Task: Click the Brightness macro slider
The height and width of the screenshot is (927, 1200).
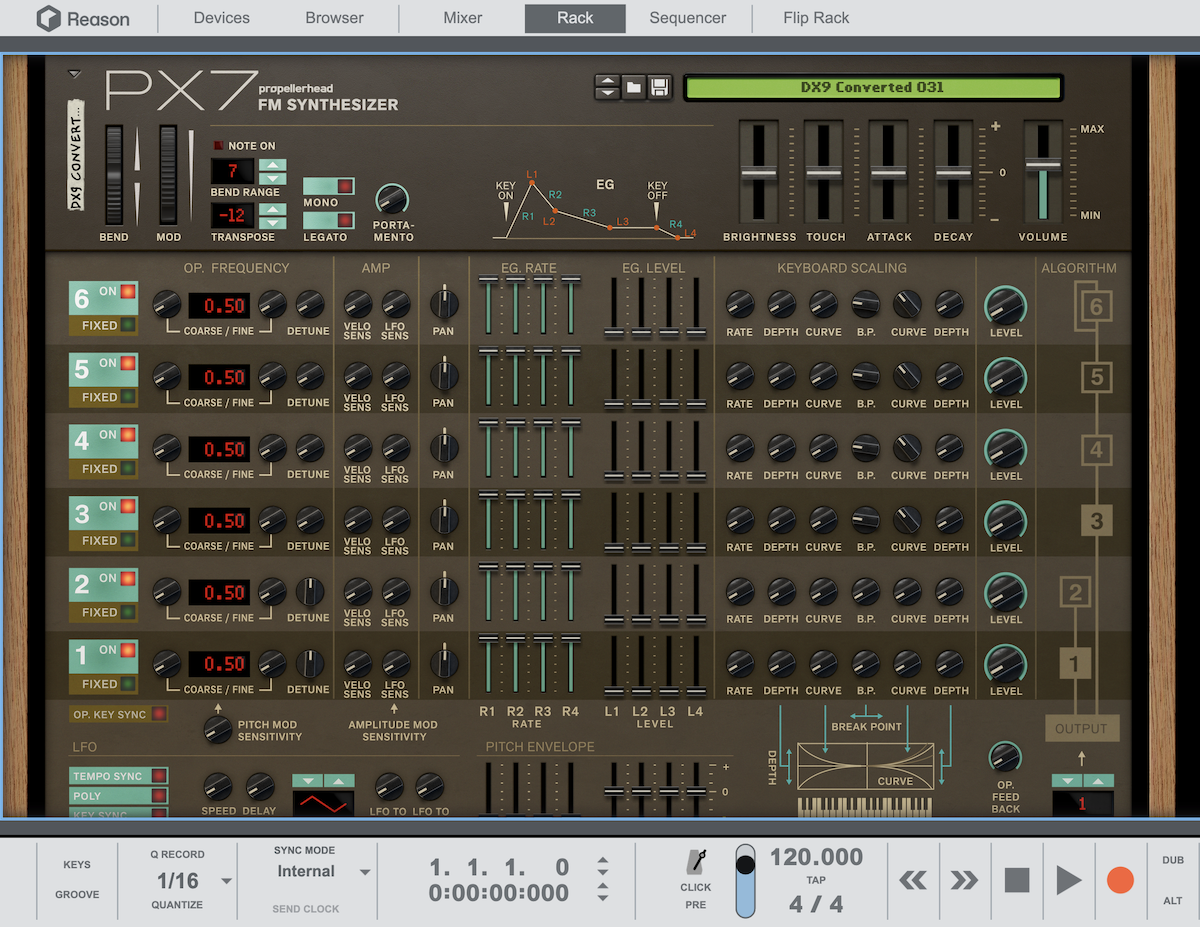Action: point(759,173)
